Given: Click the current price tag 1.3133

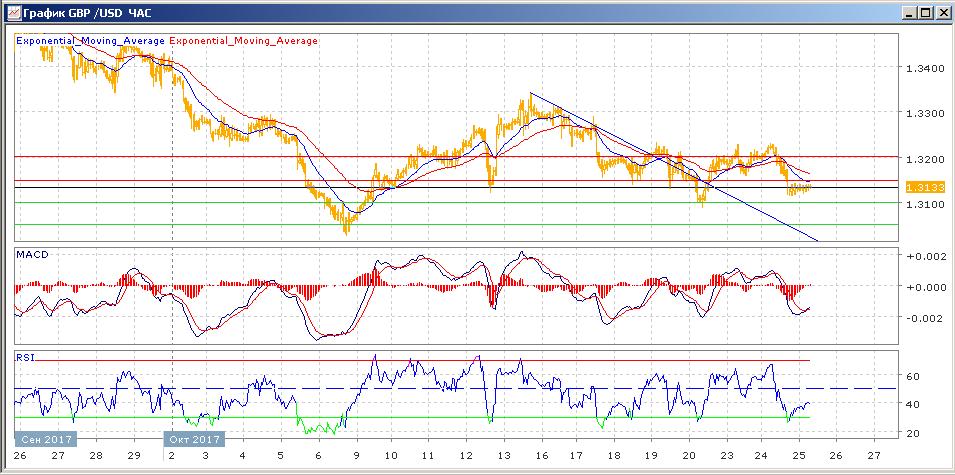Looking at the screenshot, I should 919,187.
